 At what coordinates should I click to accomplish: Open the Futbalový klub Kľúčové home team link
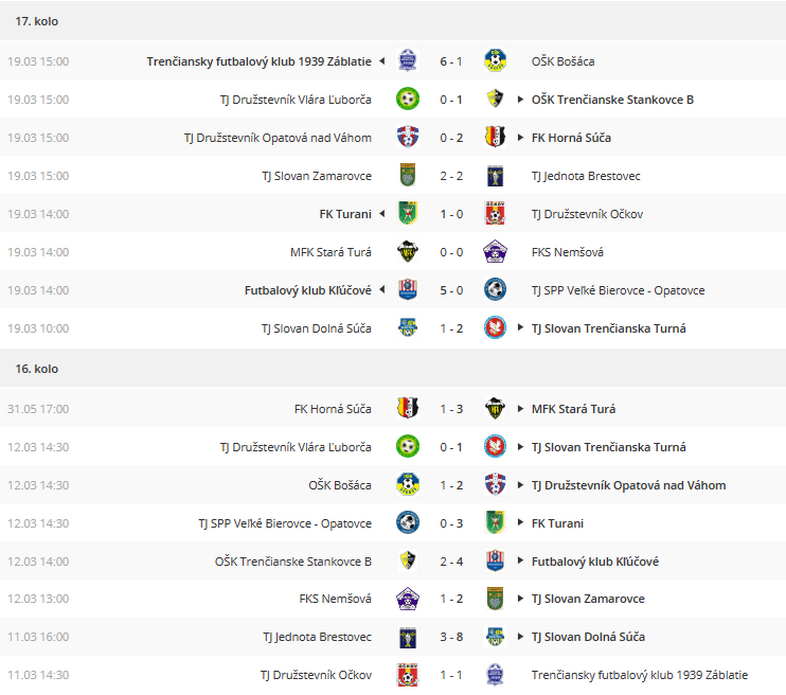tap(308, 290)
